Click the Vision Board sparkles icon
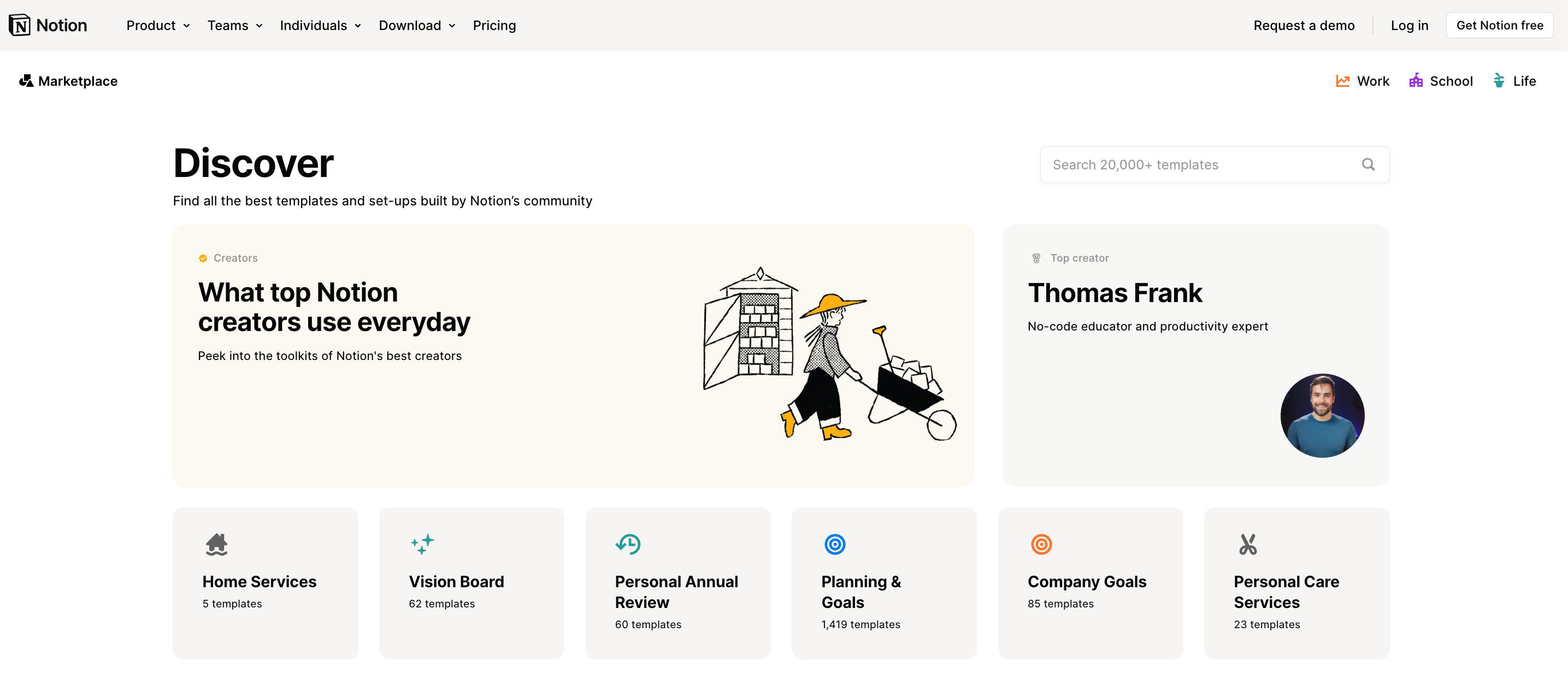 (x=422, y=544)
